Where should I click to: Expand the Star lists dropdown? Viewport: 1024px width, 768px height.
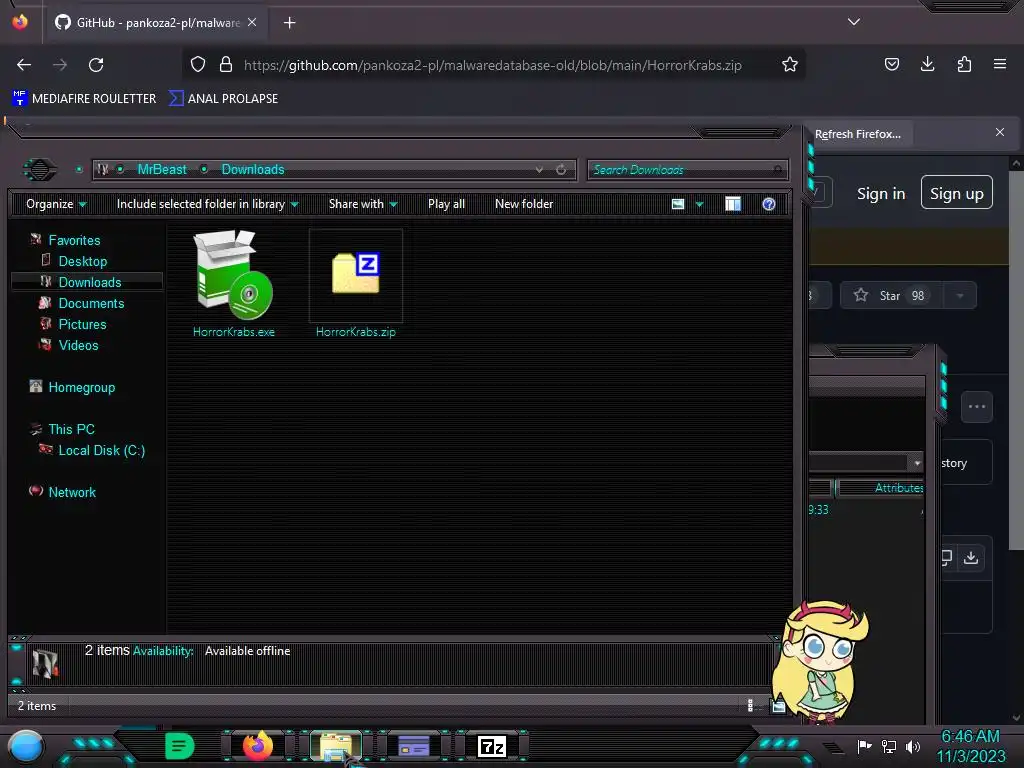click(x=960, y=296)
